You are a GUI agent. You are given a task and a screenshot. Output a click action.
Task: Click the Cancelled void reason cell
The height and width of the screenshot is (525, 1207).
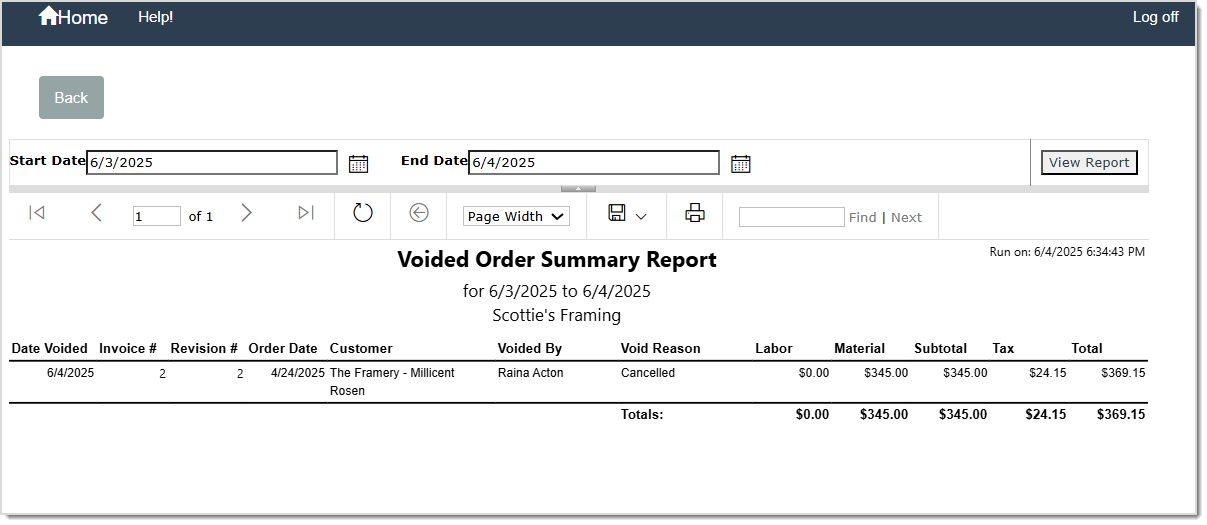648,373
